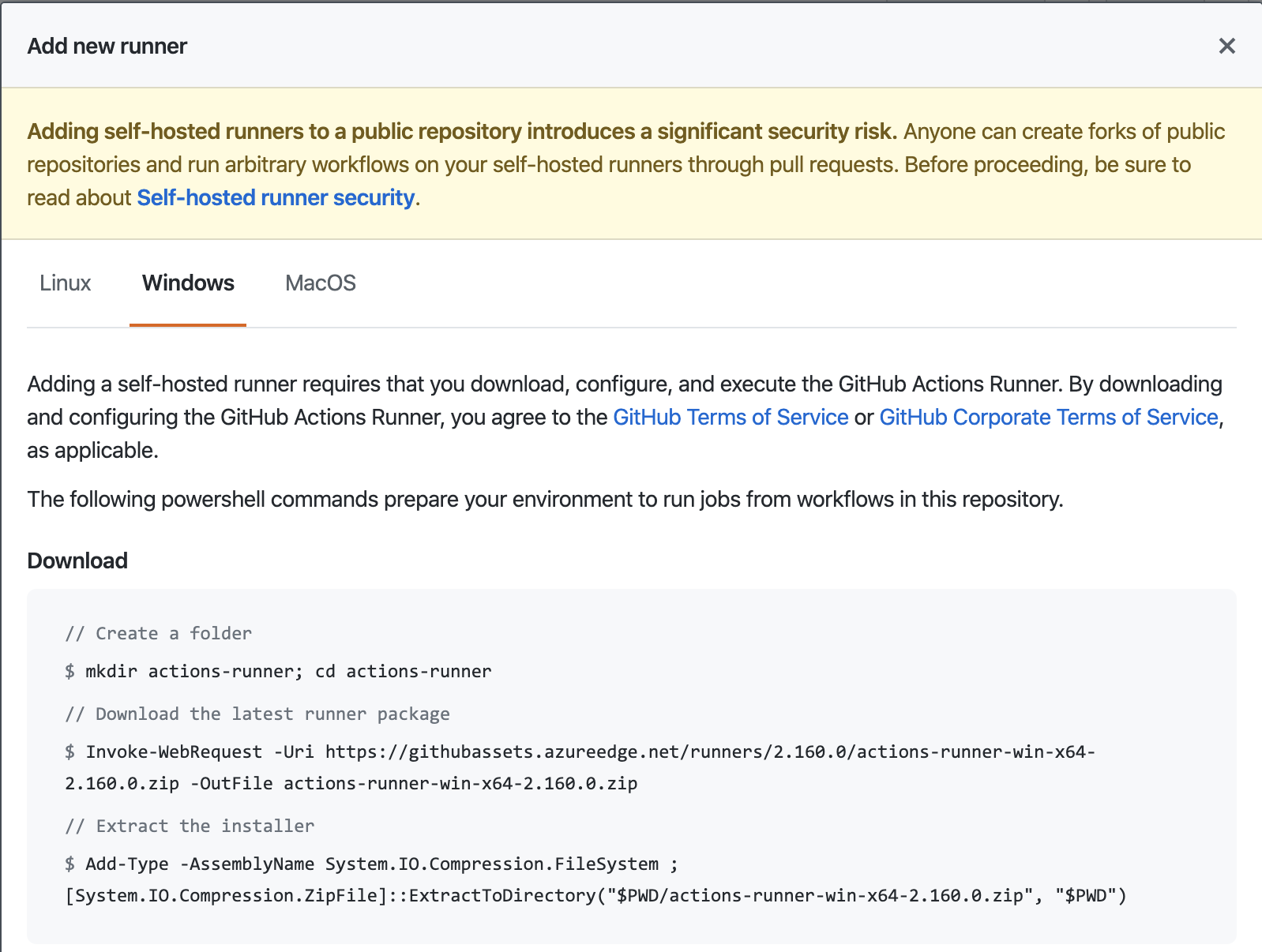The width and height of the screenshot is (1262, 952).
Task: Close the Add new runner dialog
Action: coord(1226,46)
